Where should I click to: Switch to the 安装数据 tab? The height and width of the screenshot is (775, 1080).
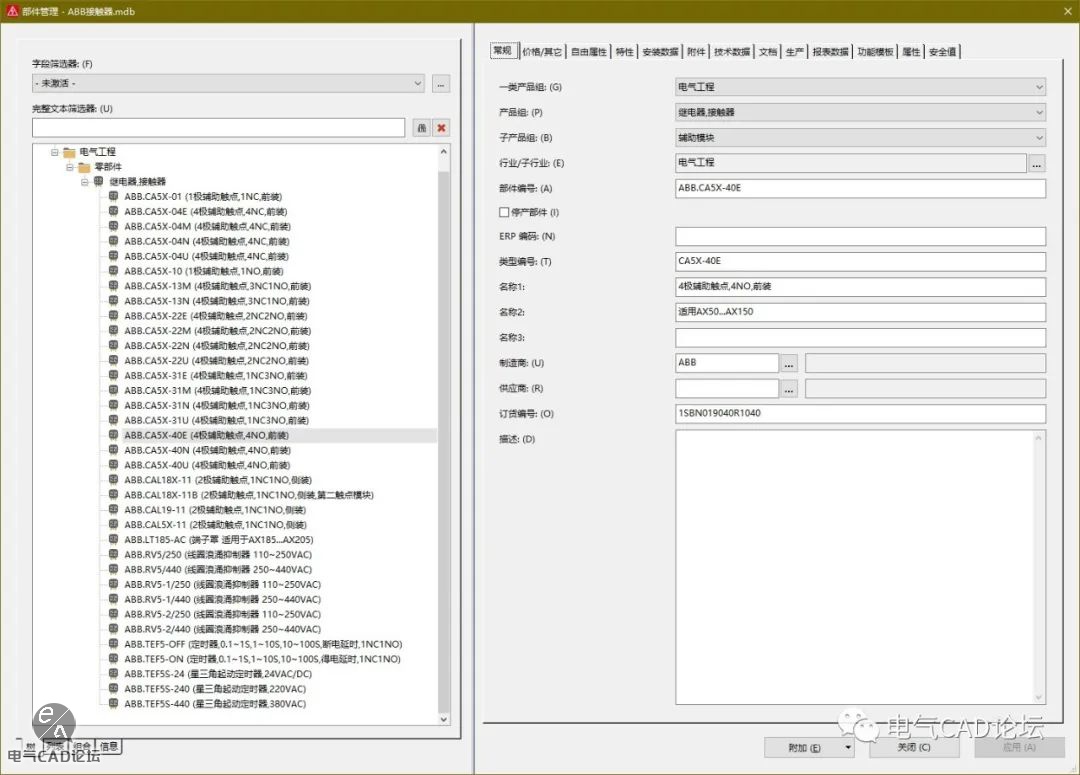(x=660, y=52)
